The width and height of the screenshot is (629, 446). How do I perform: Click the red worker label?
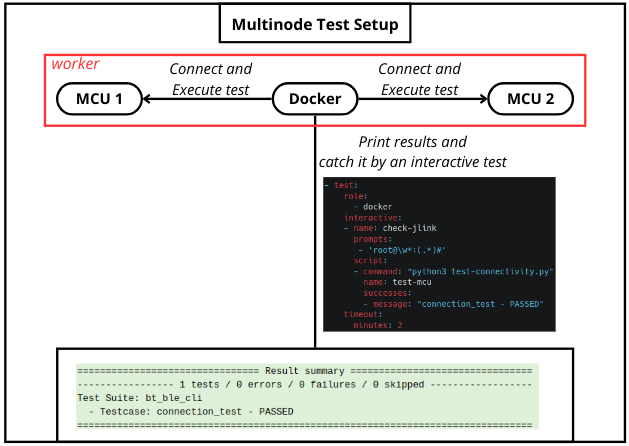76,64
